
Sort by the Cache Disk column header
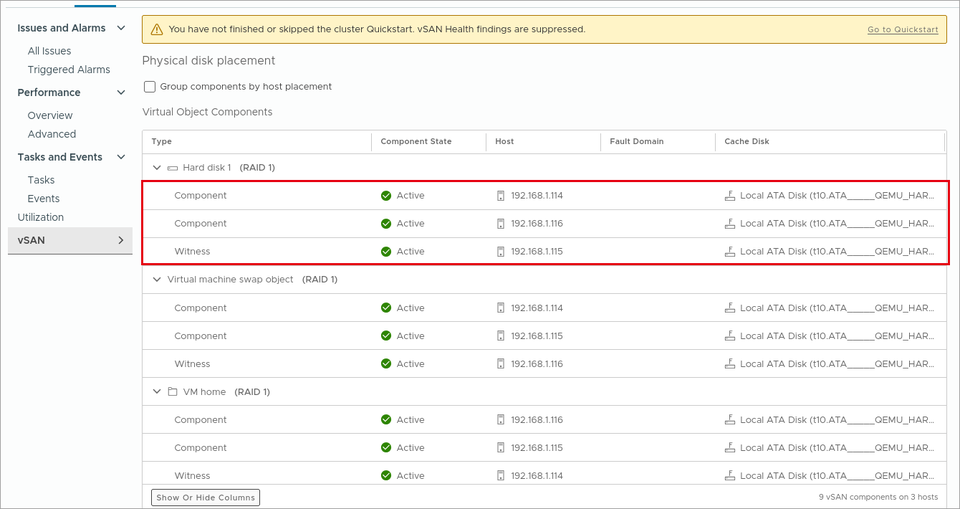[x=746, y=141]
